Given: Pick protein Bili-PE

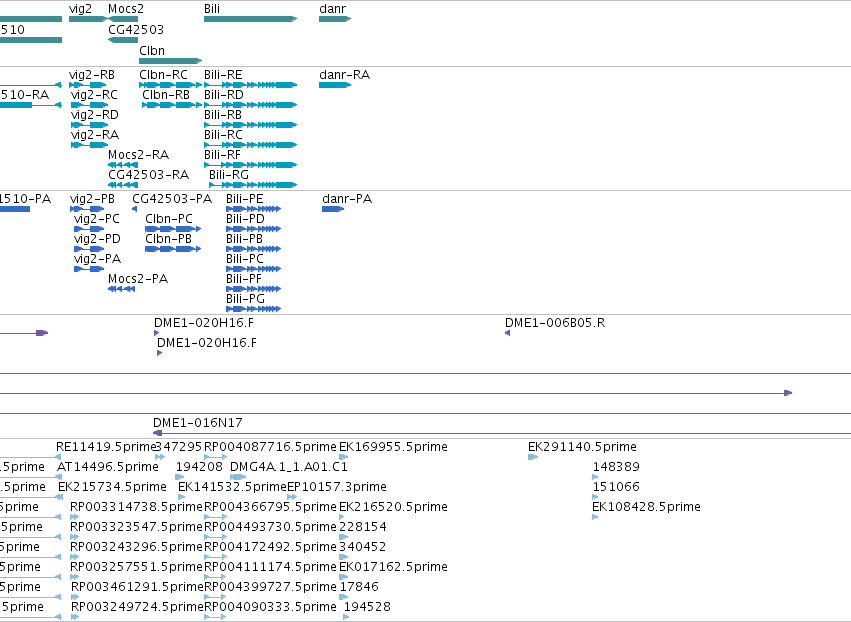Looking at the screenshot, I should point(245,199).
